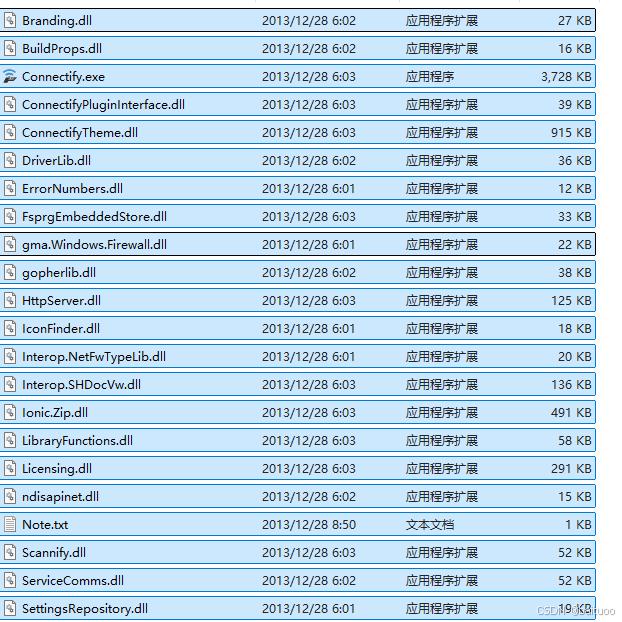Click the Scannify.dll file icon
This screenshot has height=622, width=622.
(x=10, y=553)
